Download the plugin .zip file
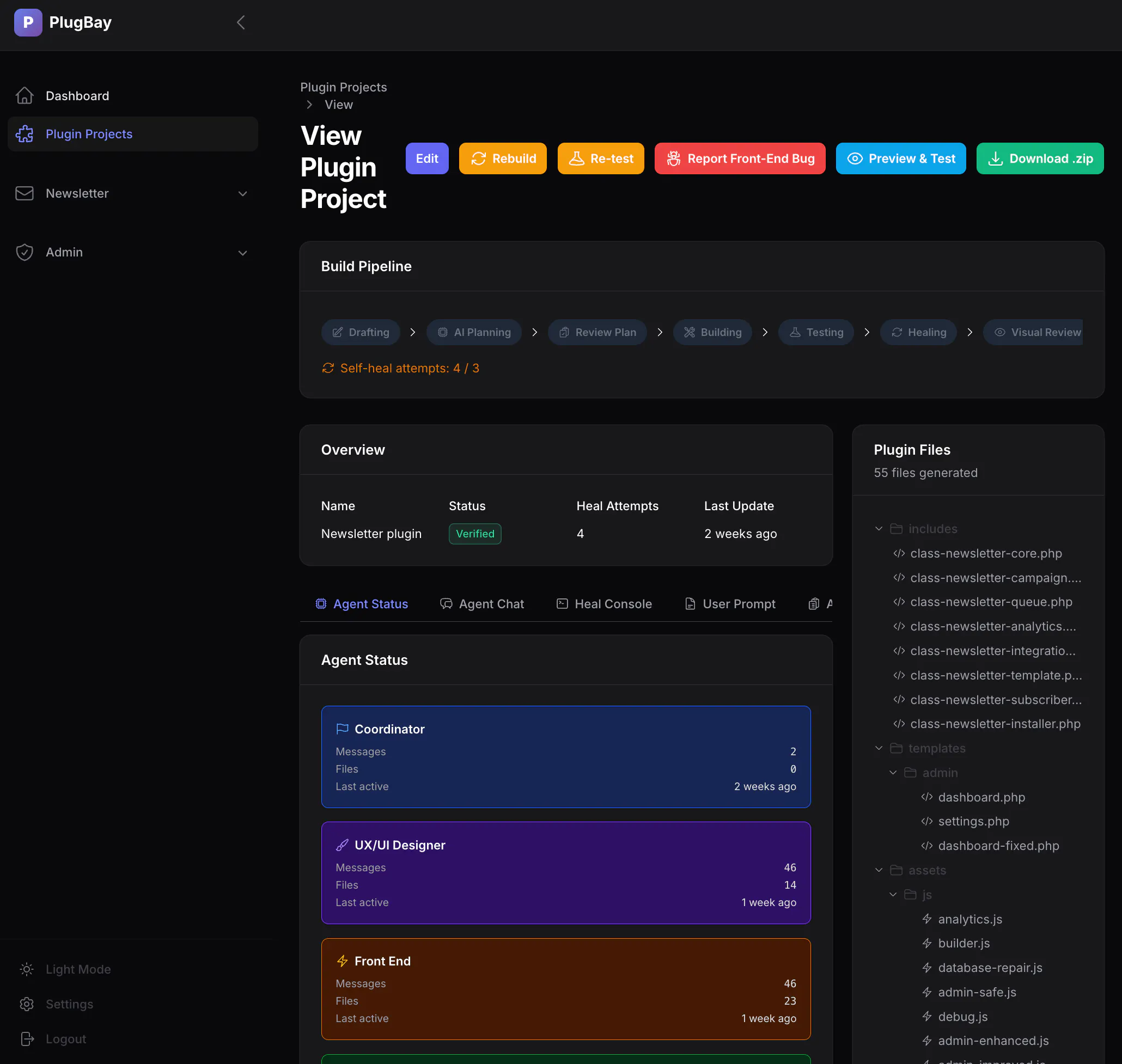 coord(1039,158)
